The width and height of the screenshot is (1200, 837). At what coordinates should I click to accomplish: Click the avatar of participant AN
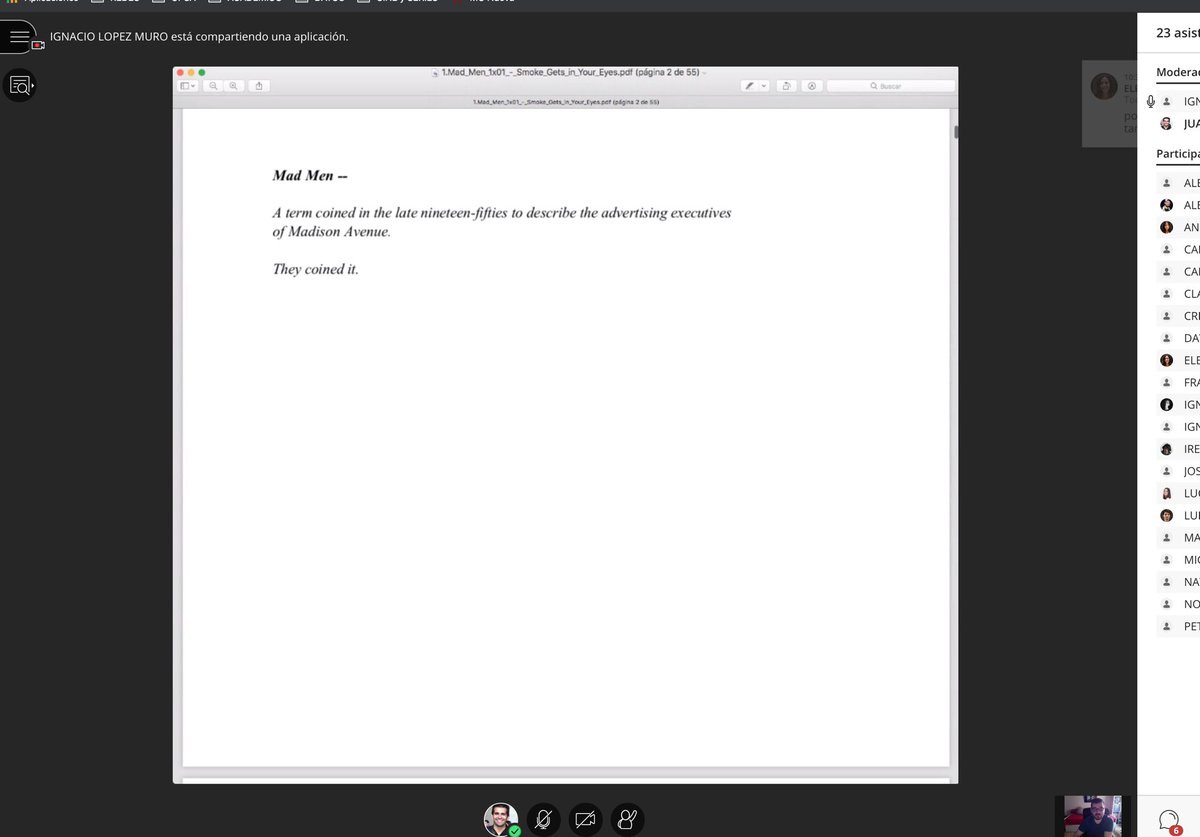pos(1166,227)
